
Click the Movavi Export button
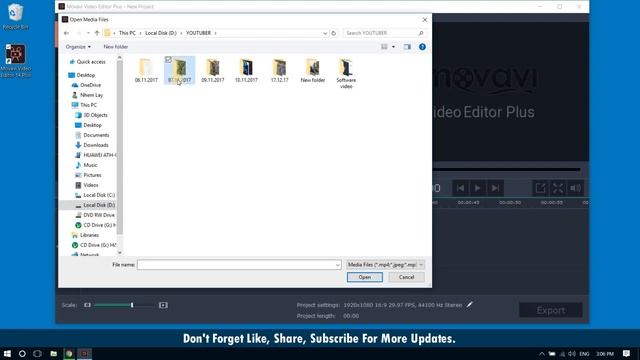551,311
